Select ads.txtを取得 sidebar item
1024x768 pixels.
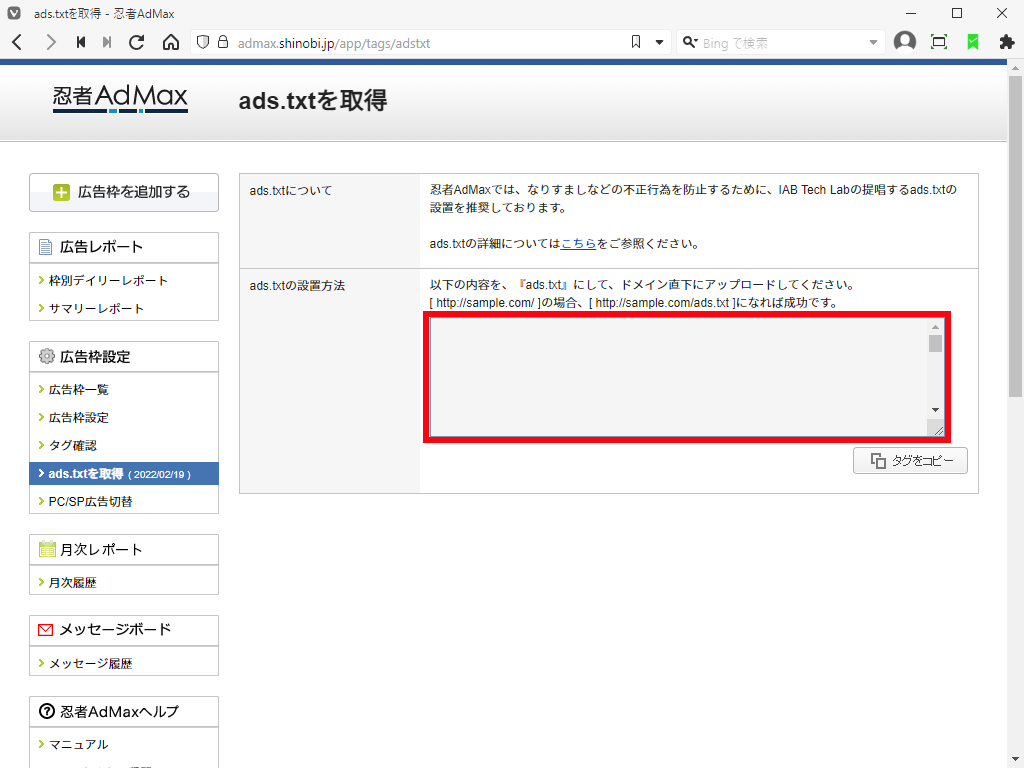click(124, 474)
